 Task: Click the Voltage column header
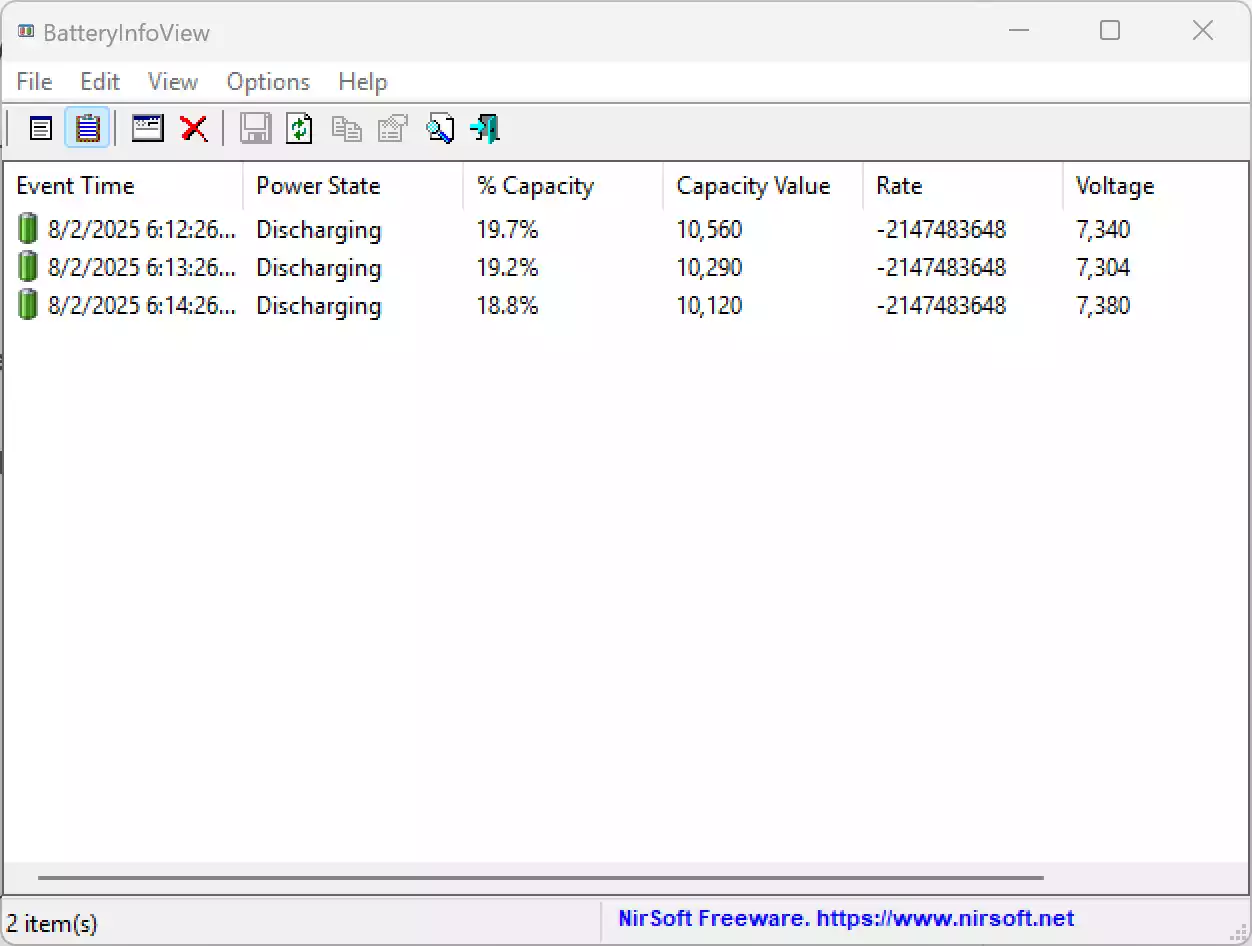click(1115, 185)
